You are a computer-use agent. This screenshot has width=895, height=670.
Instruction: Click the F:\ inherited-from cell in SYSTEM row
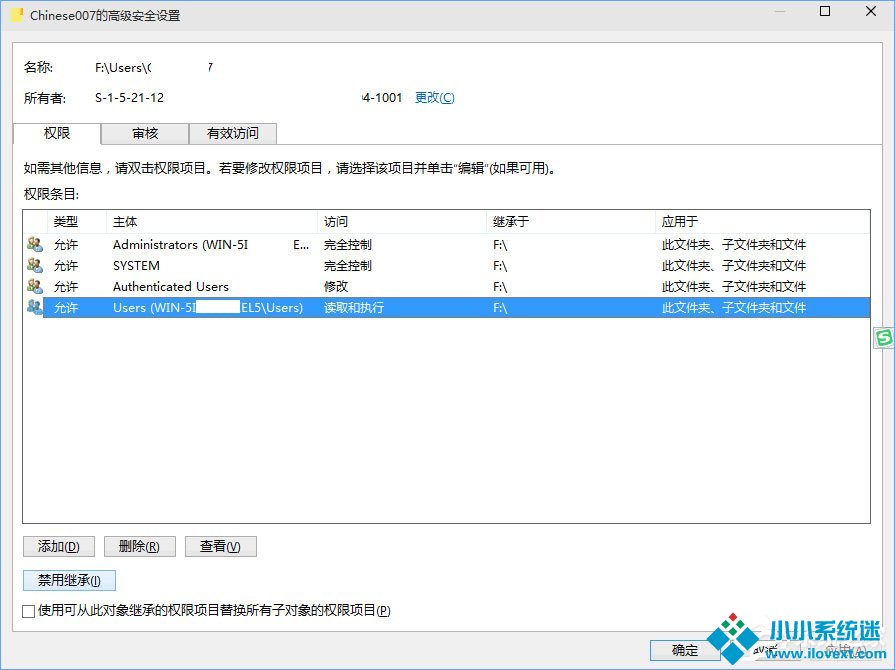(500, 266)
